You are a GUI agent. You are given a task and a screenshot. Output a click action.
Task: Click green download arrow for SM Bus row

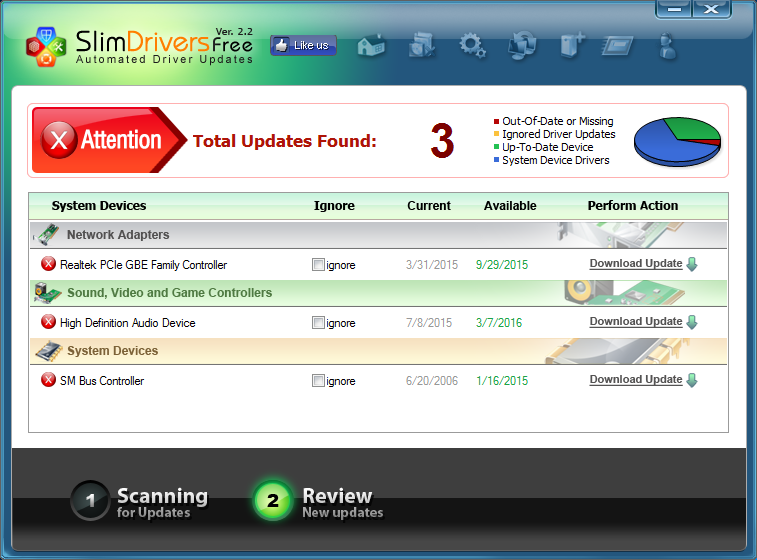692,380
